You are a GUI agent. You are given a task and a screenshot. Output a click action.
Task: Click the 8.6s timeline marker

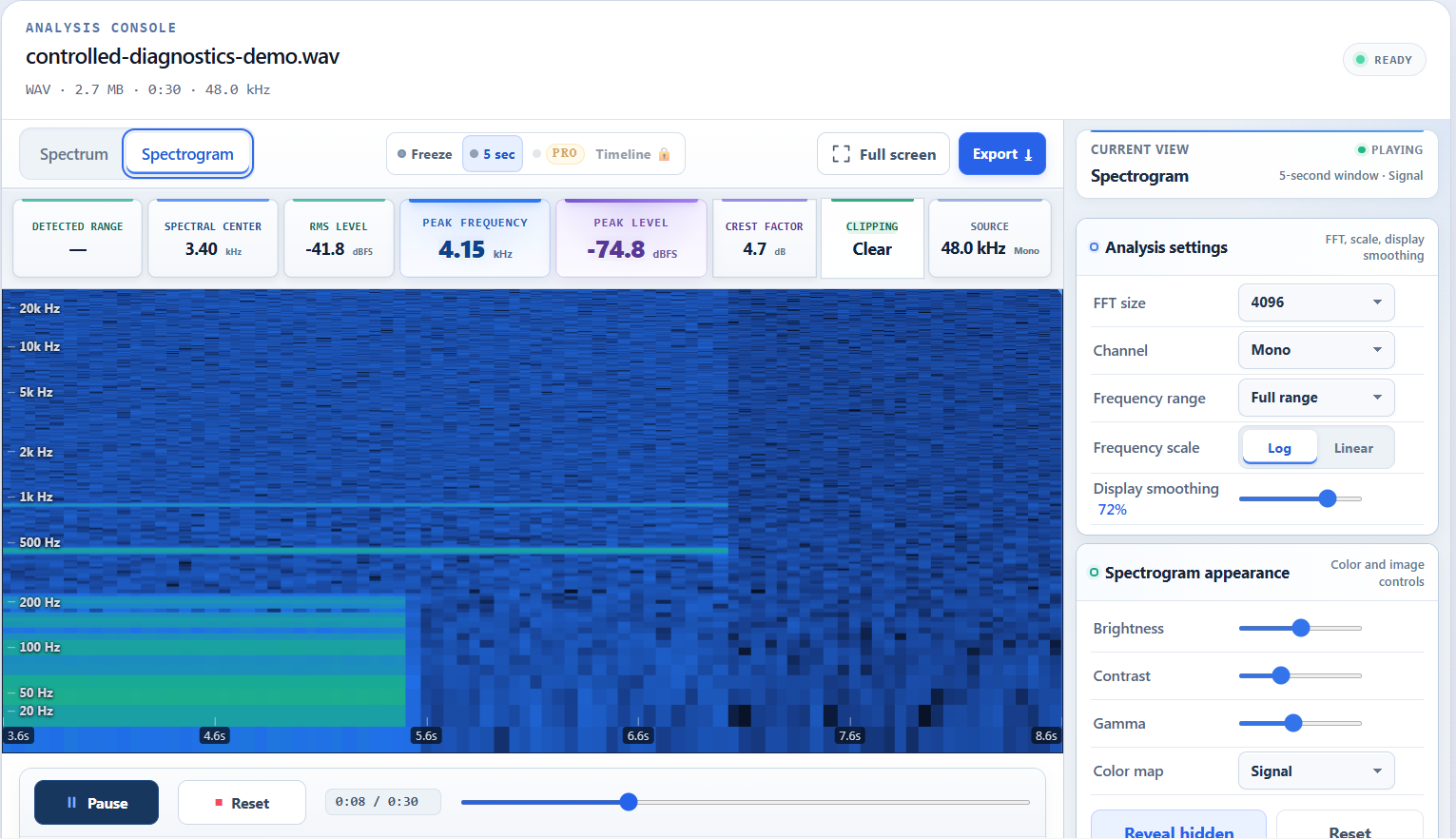(x=1046, y=735)
